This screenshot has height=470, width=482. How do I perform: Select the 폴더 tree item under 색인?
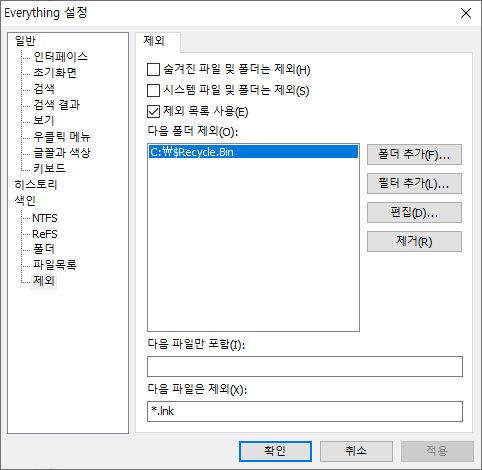tap(44, 249)
